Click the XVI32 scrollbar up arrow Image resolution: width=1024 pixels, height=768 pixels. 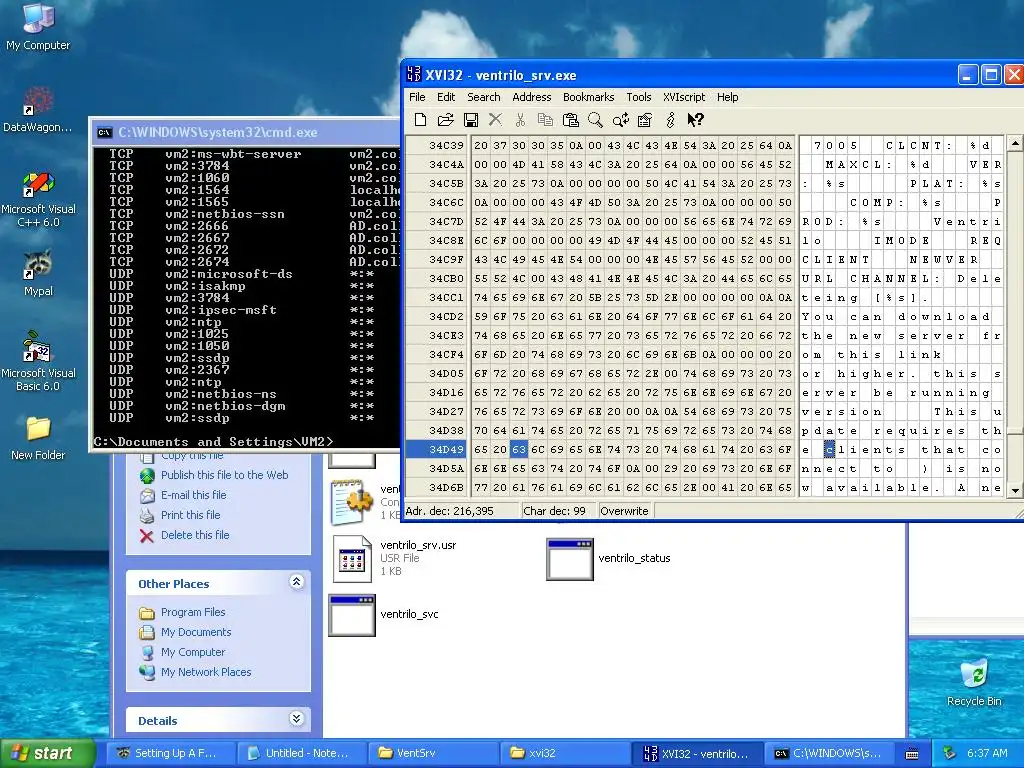1015,143
